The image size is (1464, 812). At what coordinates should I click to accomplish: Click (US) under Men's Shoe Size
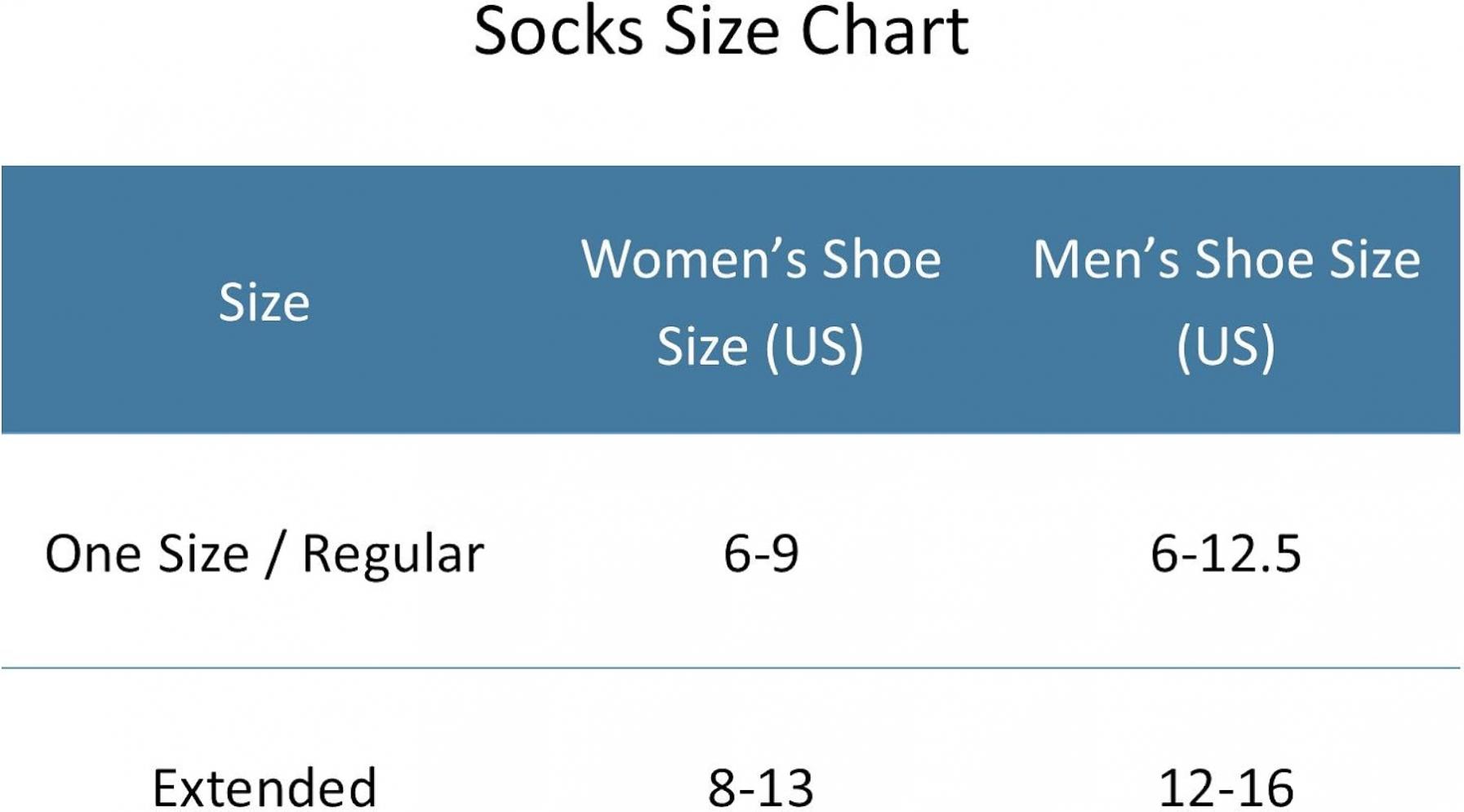(x=1226, y=347)
